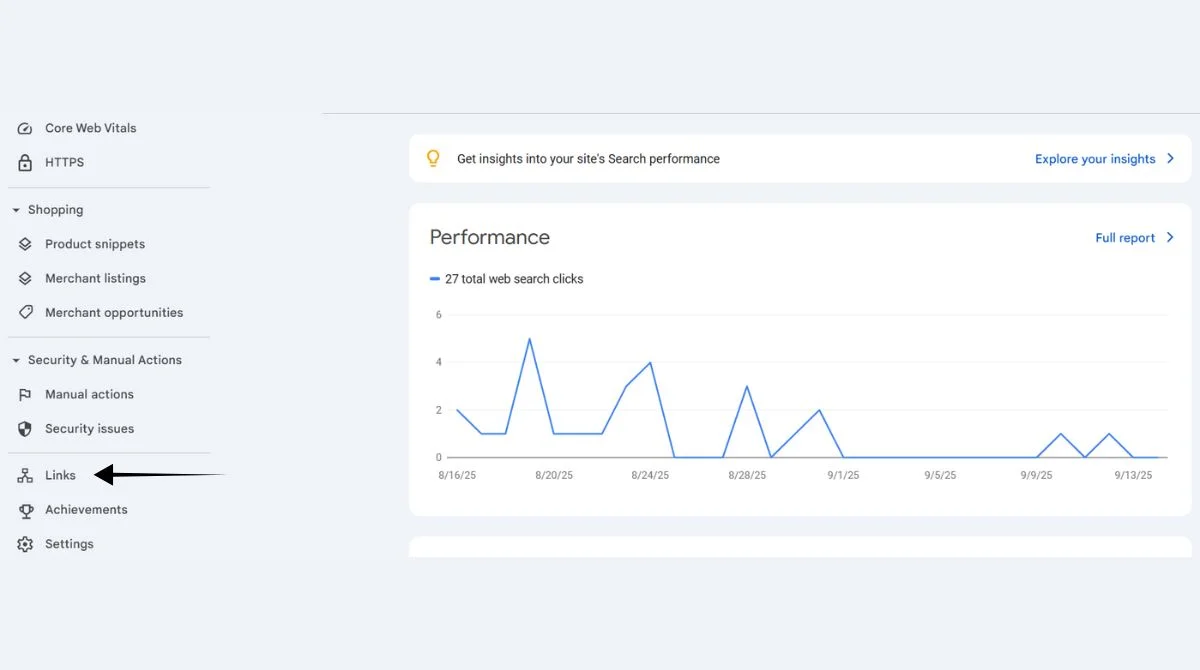Screen dimensions: 1200x670
Task: Click Security & Manual Actions heading
Action: [105, 360]
